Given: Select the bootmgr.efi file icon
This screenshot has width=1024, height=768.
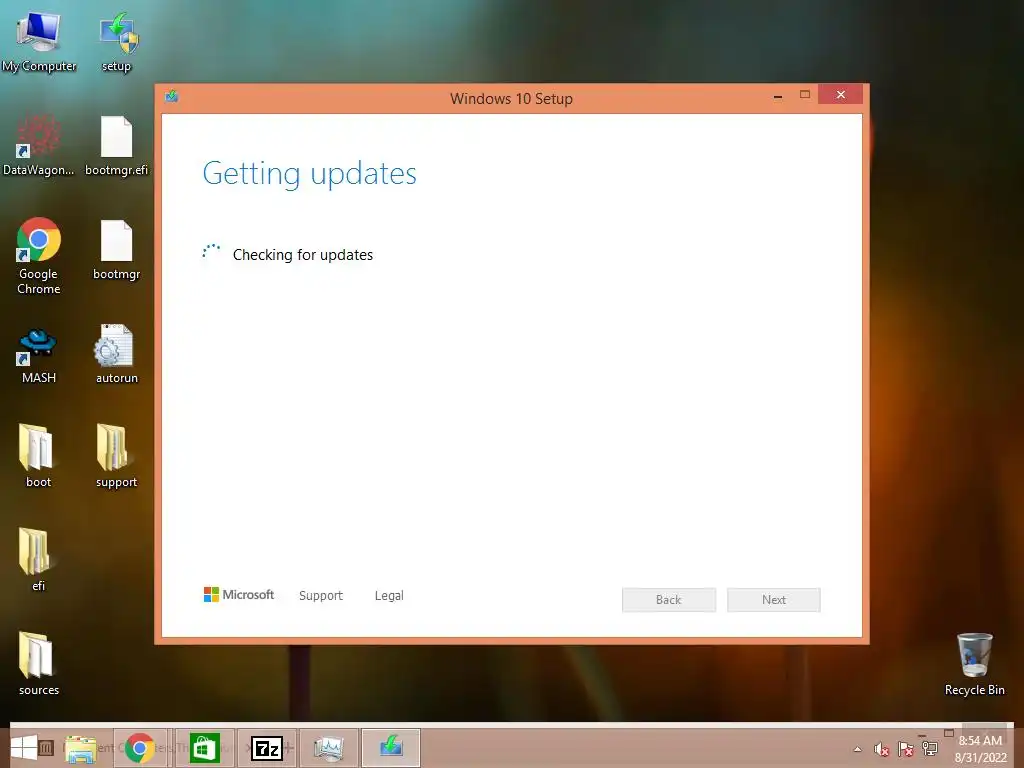Looking at the screenshot, I should tap(117, 146).
